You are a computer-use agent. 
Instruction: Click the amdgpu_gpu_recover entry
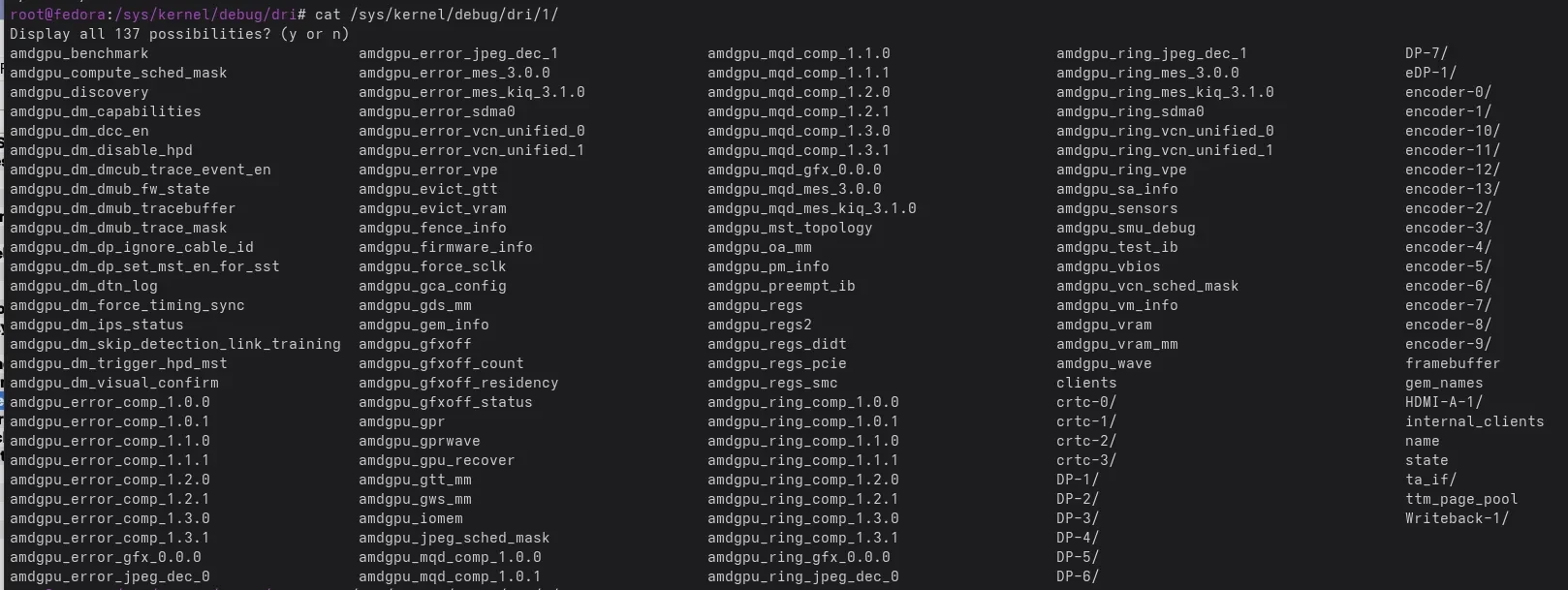coord(436,460)
